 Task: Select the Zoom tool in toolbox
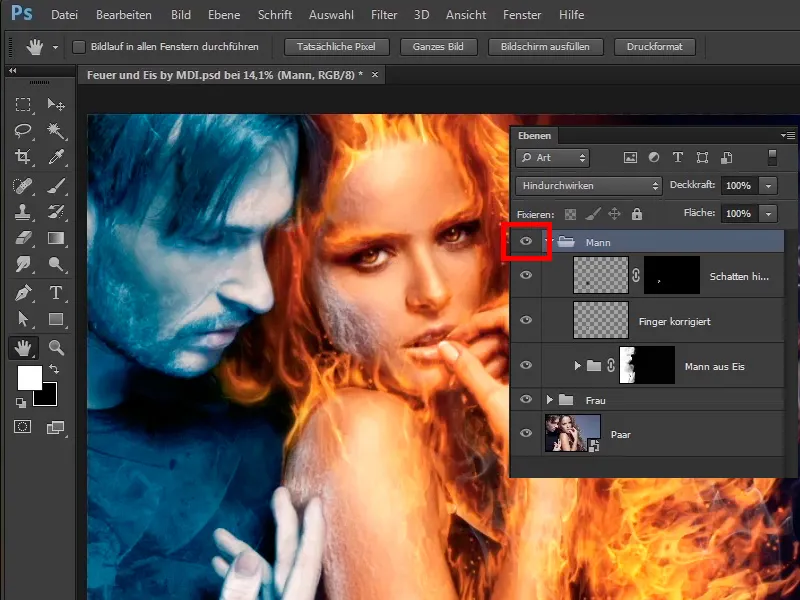56,347
